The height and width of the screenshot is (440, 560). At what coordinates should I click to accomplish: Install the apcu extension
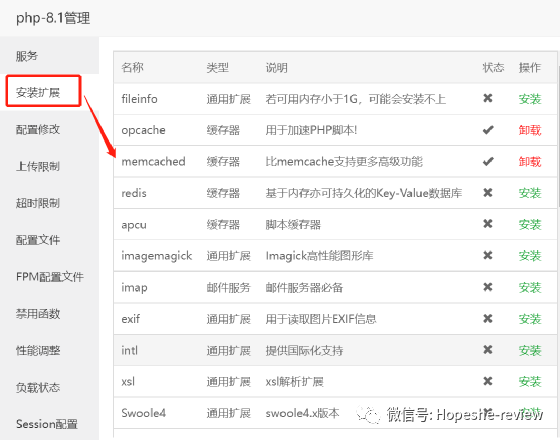pos(530,224)
